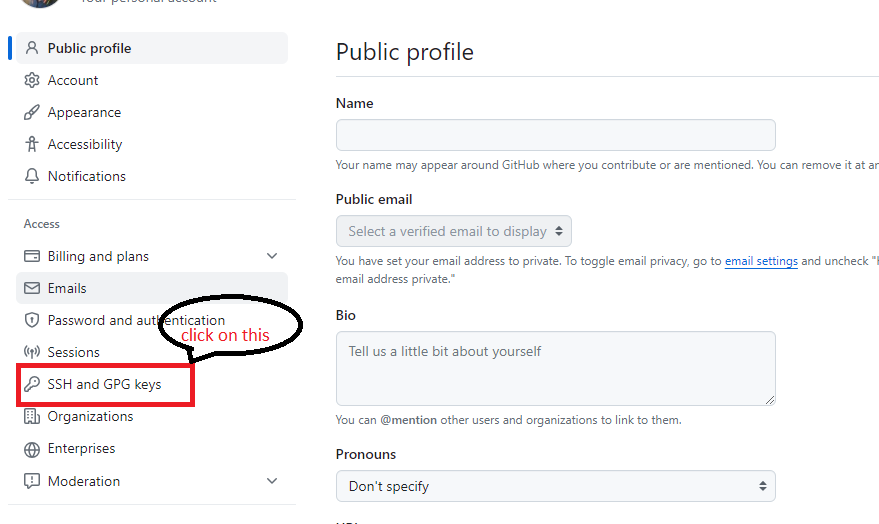Open Public profile settings page
Viewport: 879px width, 524px height.
152,48
